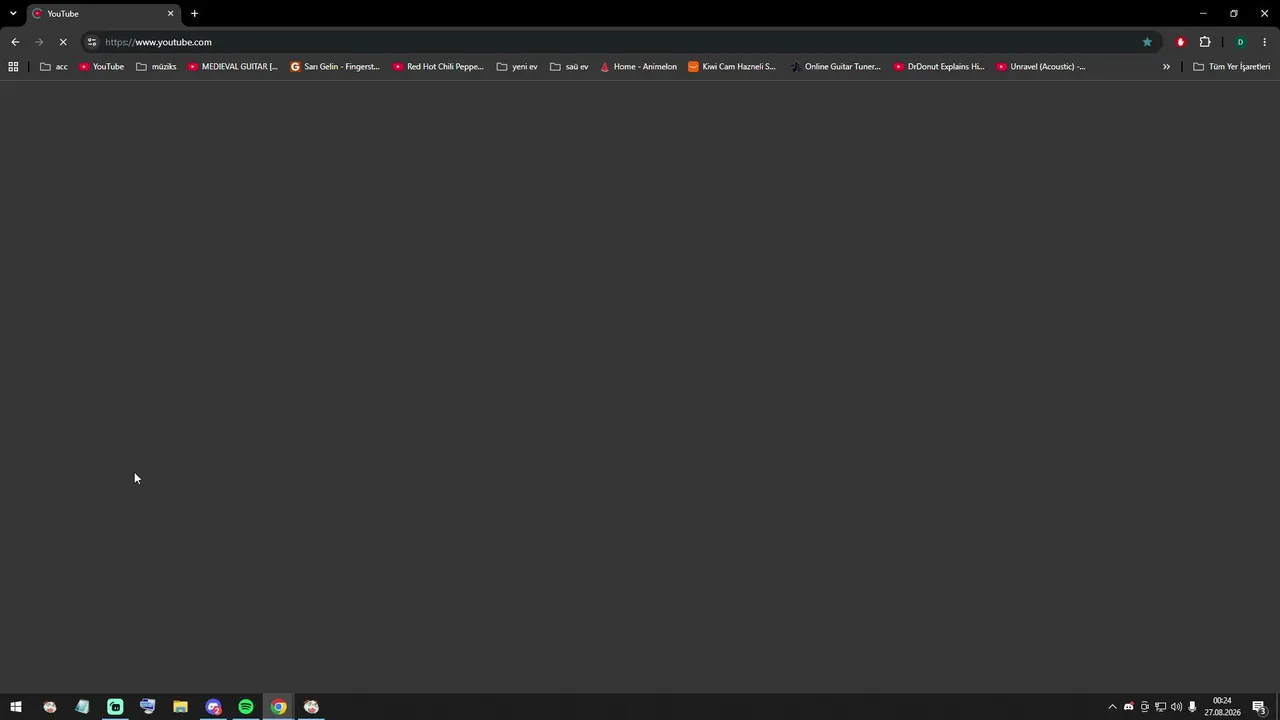Open a new tab with plus button
The height and width of the screenshot is (720, 1280).
tap(194, 13)
